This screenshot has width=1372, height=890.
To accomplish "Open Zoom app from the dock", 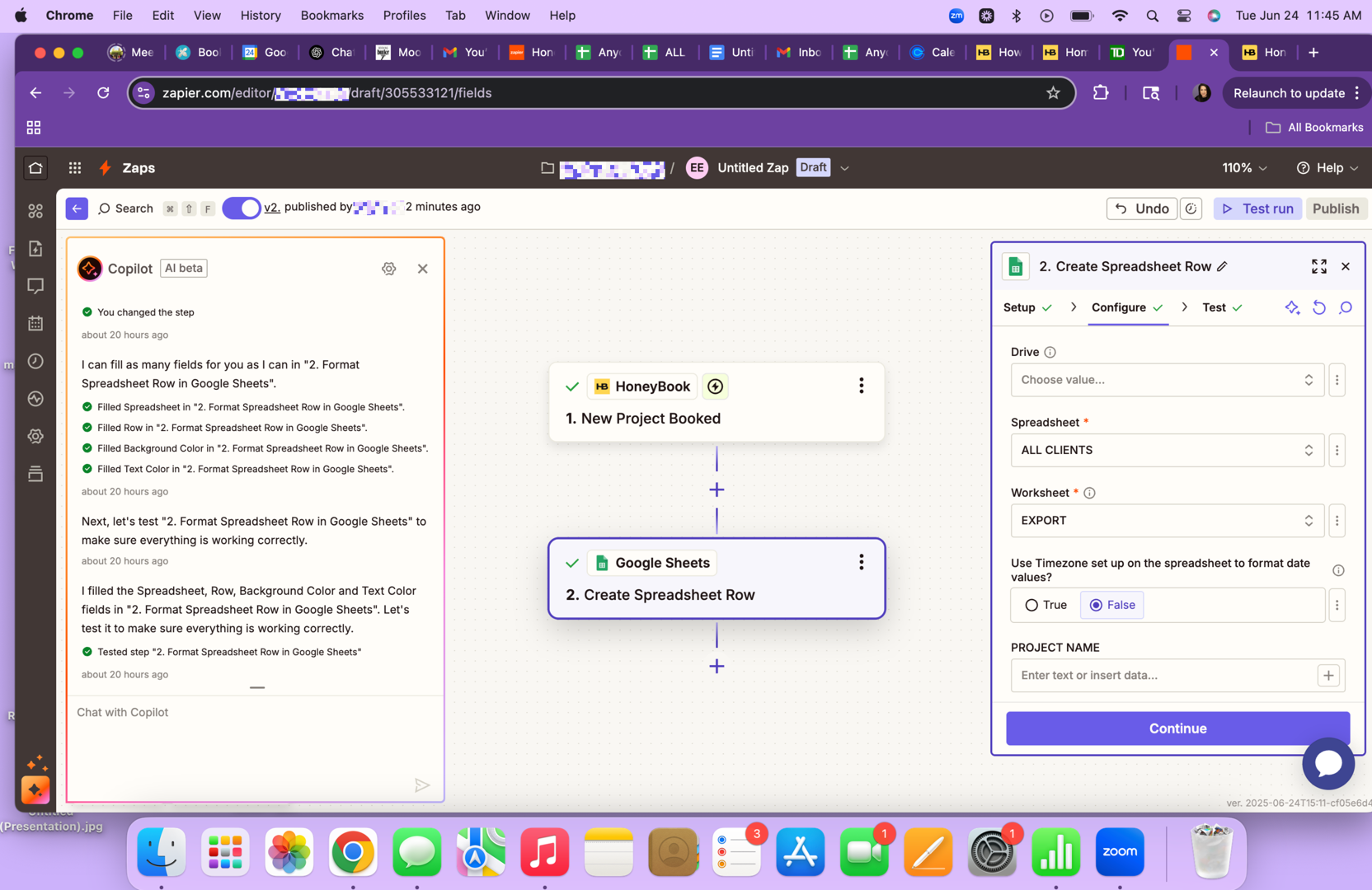I will point(1120,852).
